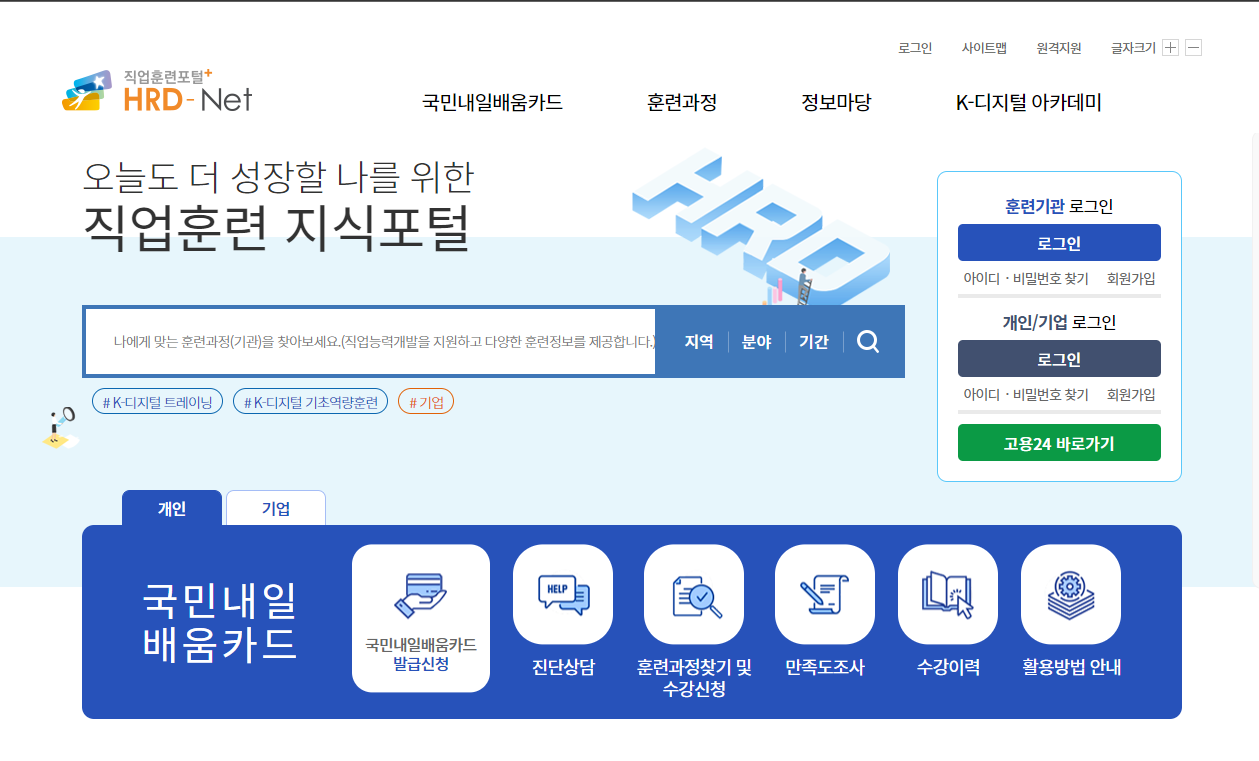Click the magnifier search icon
Screen dimensions: 1259x761
868,342
